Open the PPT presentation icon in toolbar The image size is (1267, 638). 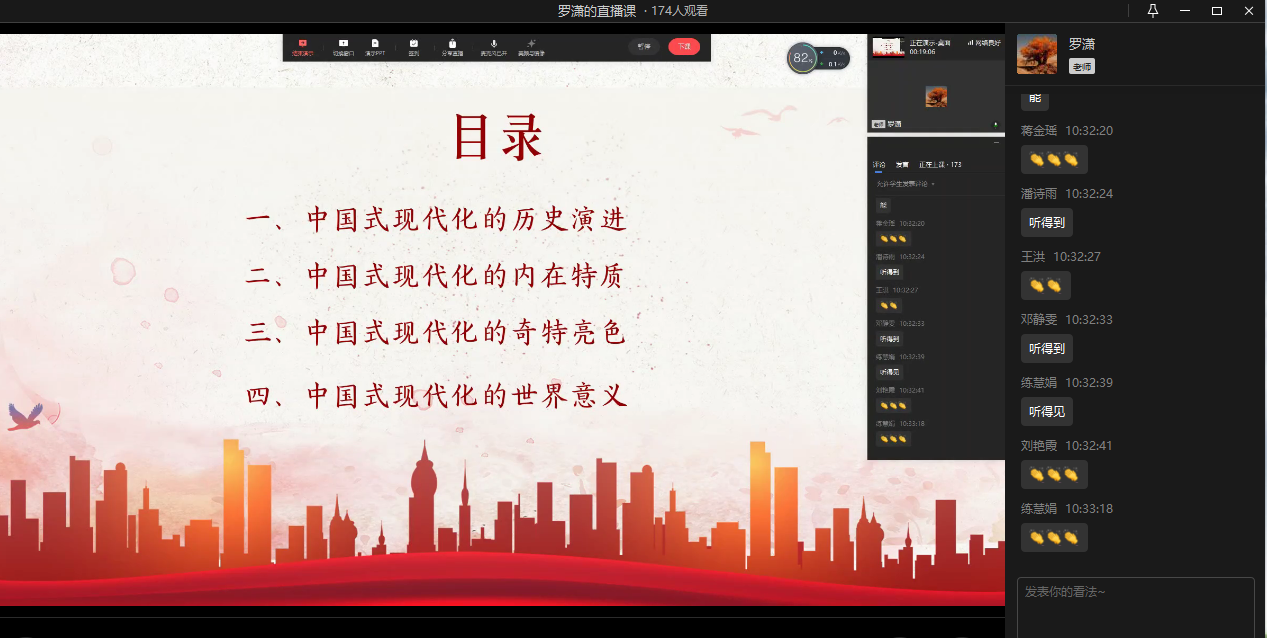375,46
